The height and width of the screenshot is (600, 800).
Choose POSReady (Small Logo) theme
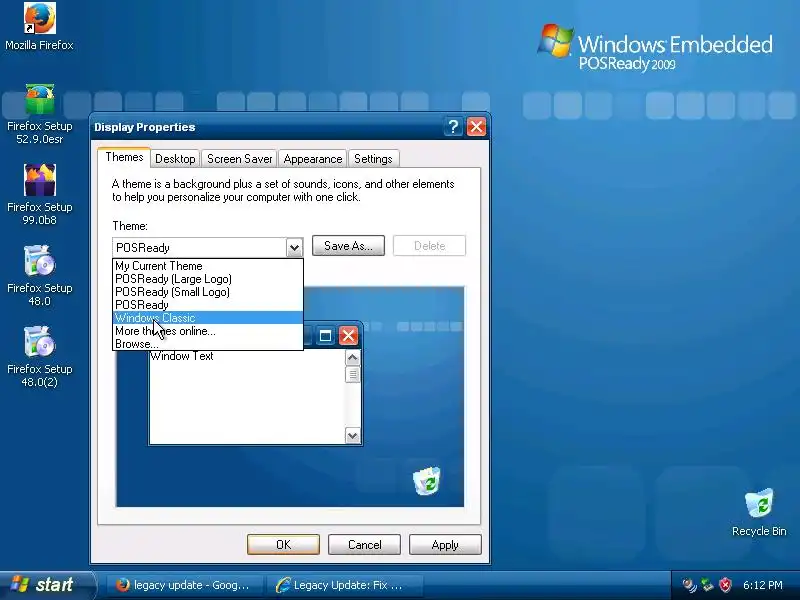[x=208, y=292]
